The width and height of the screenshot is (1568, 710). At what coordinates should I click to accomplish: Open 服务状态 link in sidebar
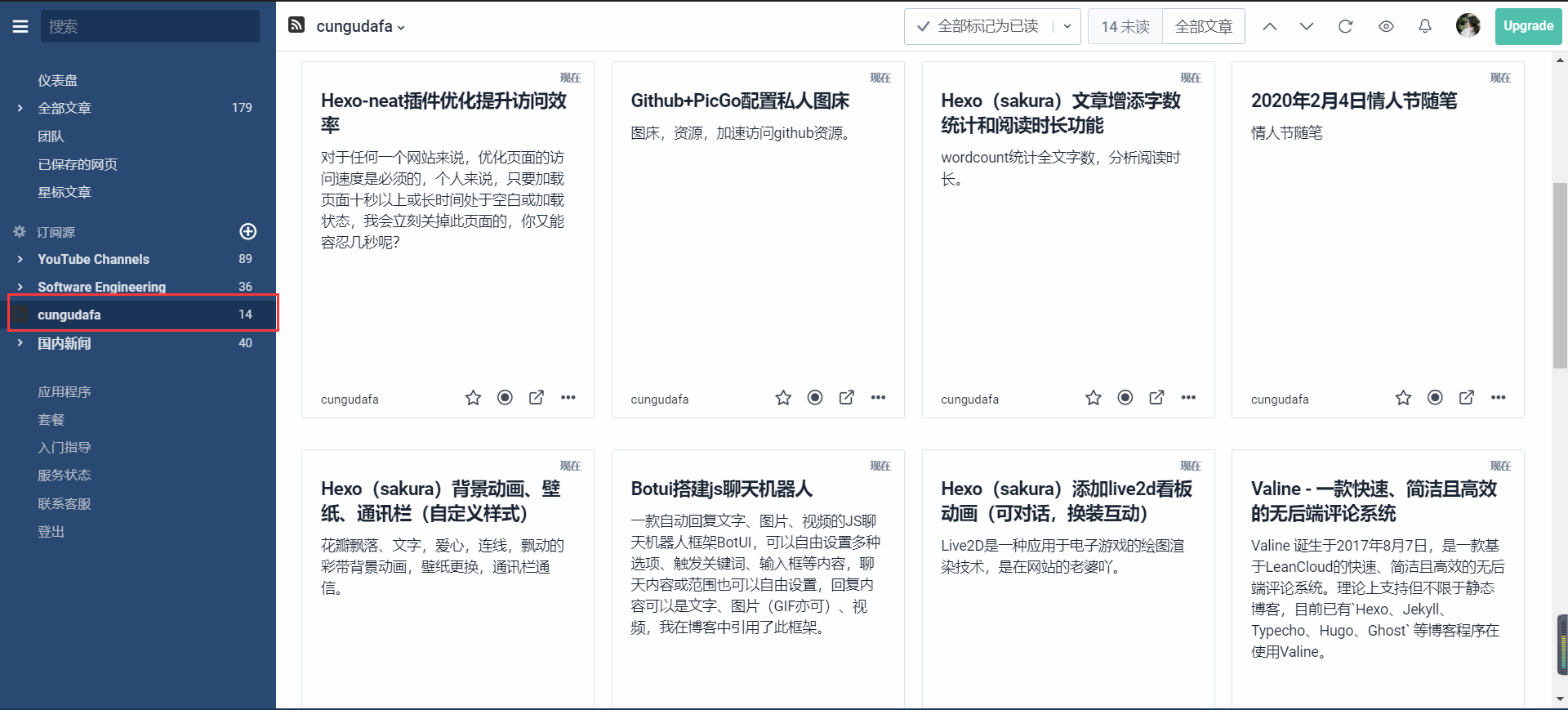[x=65, y=475]
